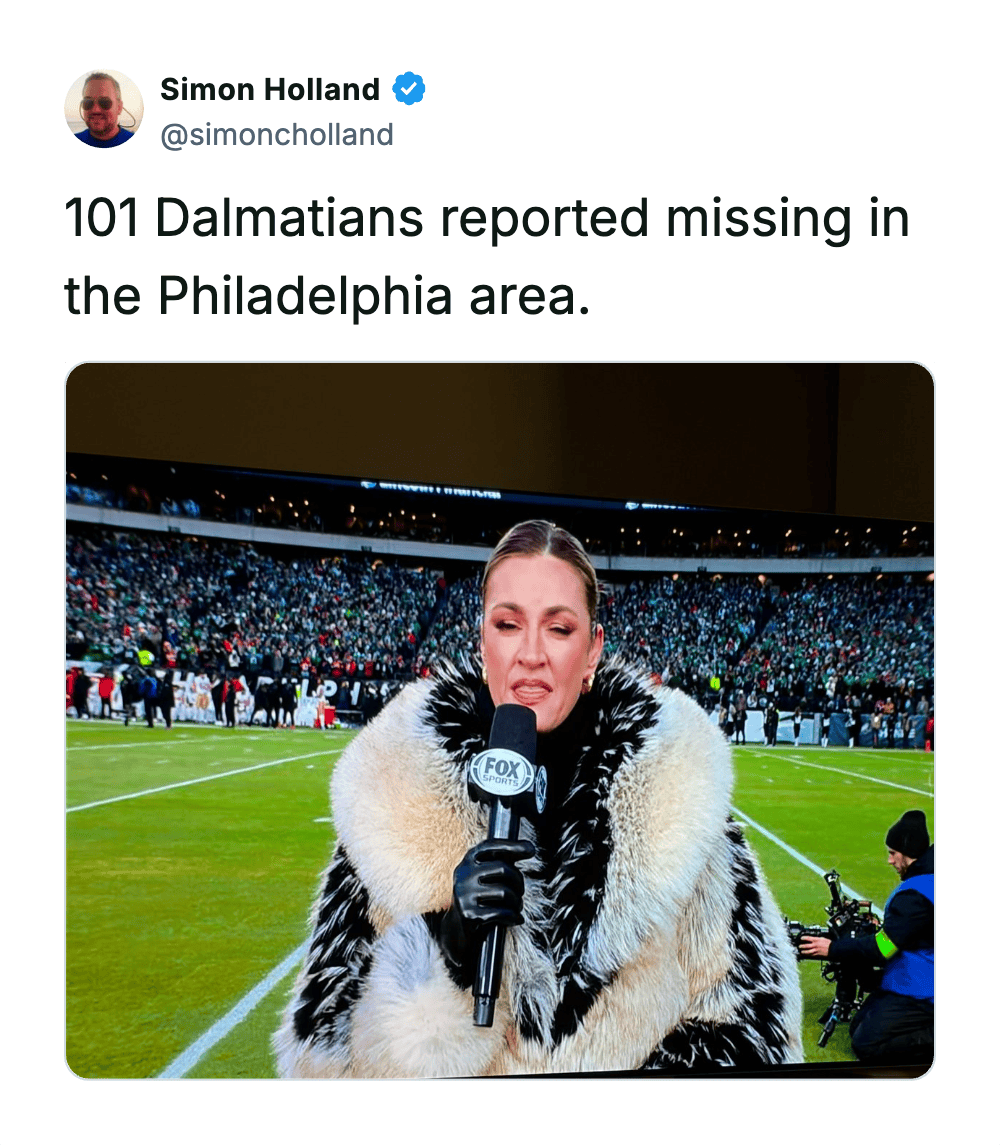Click Simon Holland's profile avatar
1000x1146 pixels.
[x=104, y=109]
